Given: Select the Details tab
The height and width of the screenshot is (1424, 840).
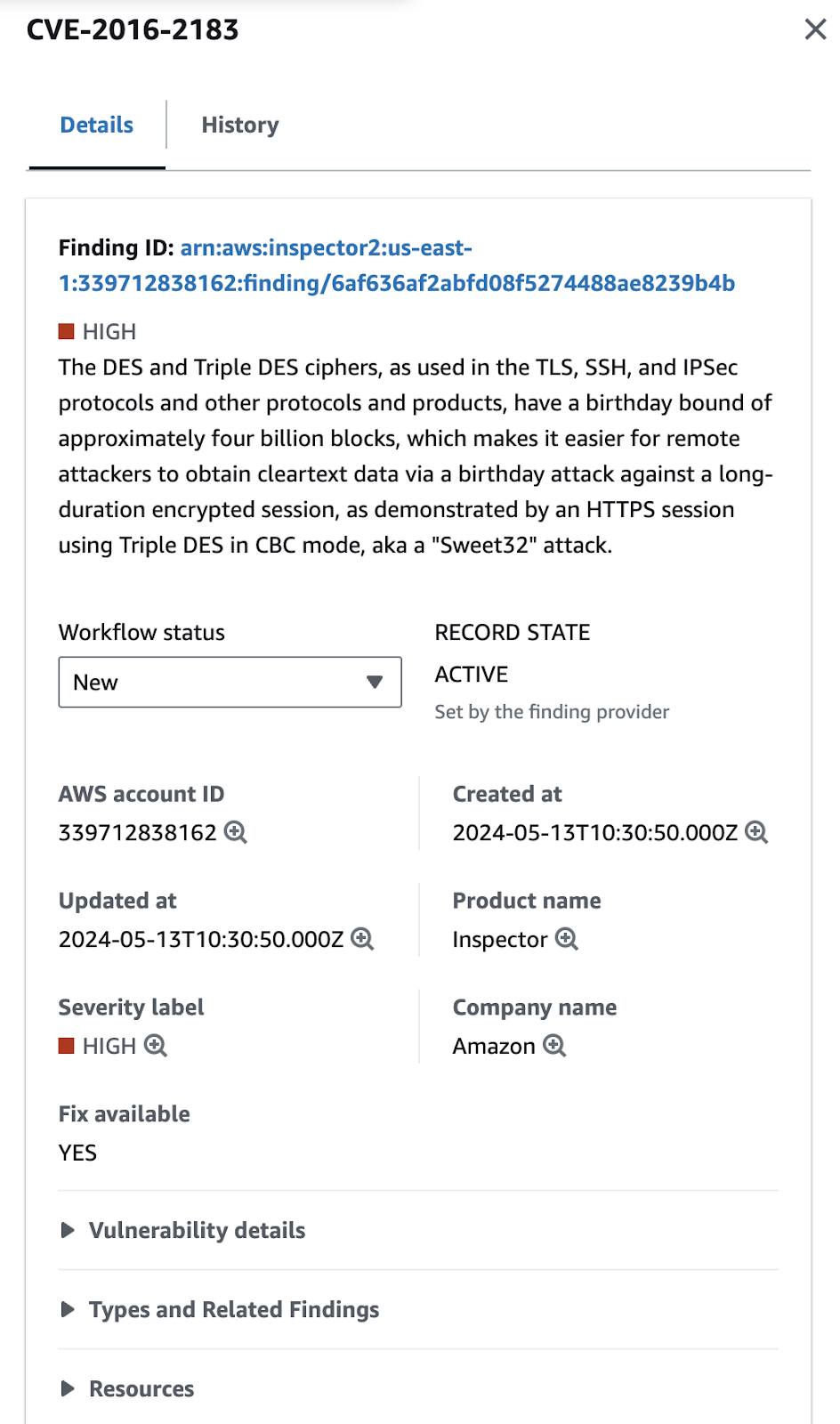Looking at the screenshot, I should pos(97,125).
